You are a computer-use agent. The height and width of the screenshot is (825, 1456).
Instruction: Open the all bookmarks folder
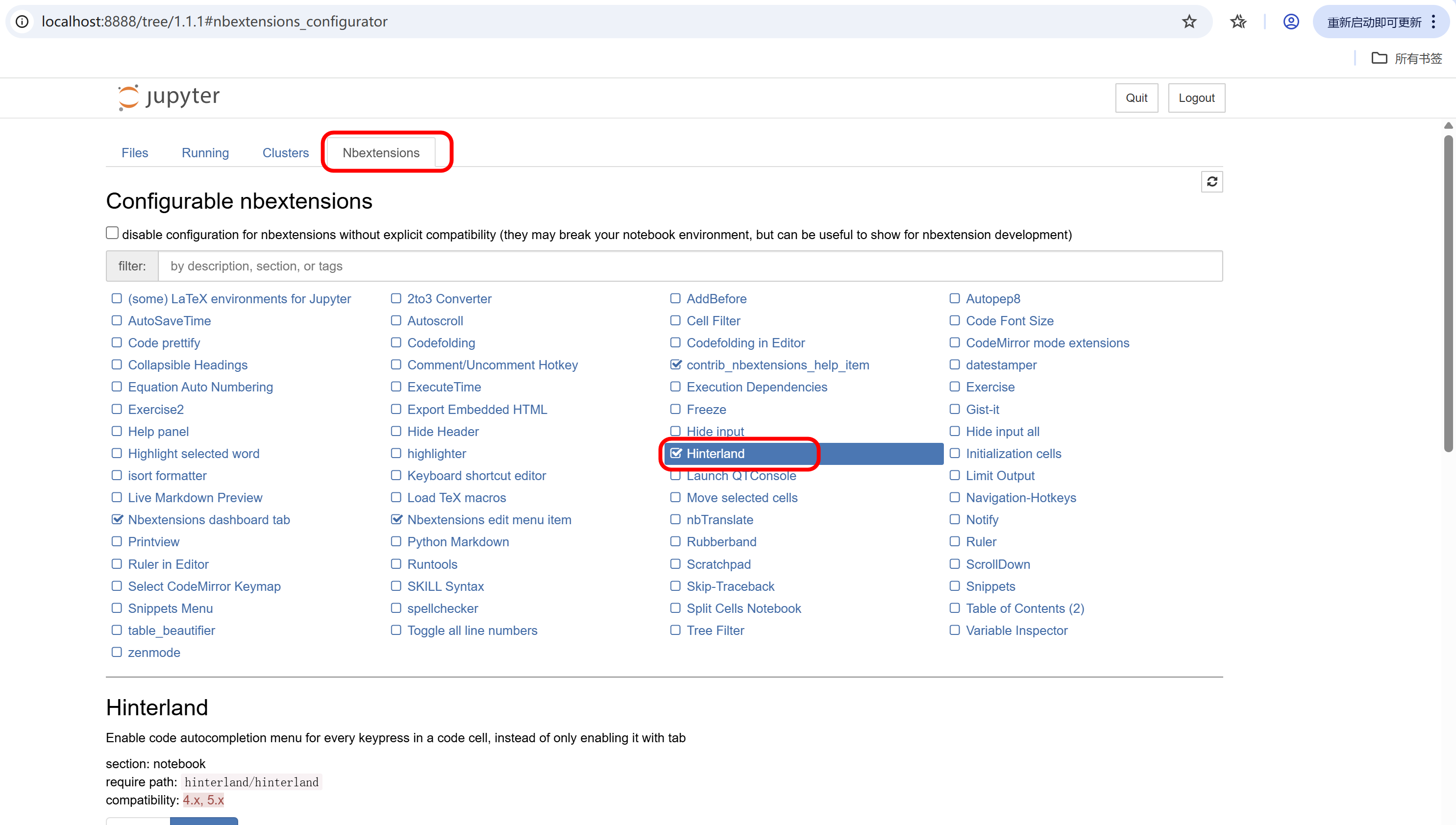[x=1406, y=58]
